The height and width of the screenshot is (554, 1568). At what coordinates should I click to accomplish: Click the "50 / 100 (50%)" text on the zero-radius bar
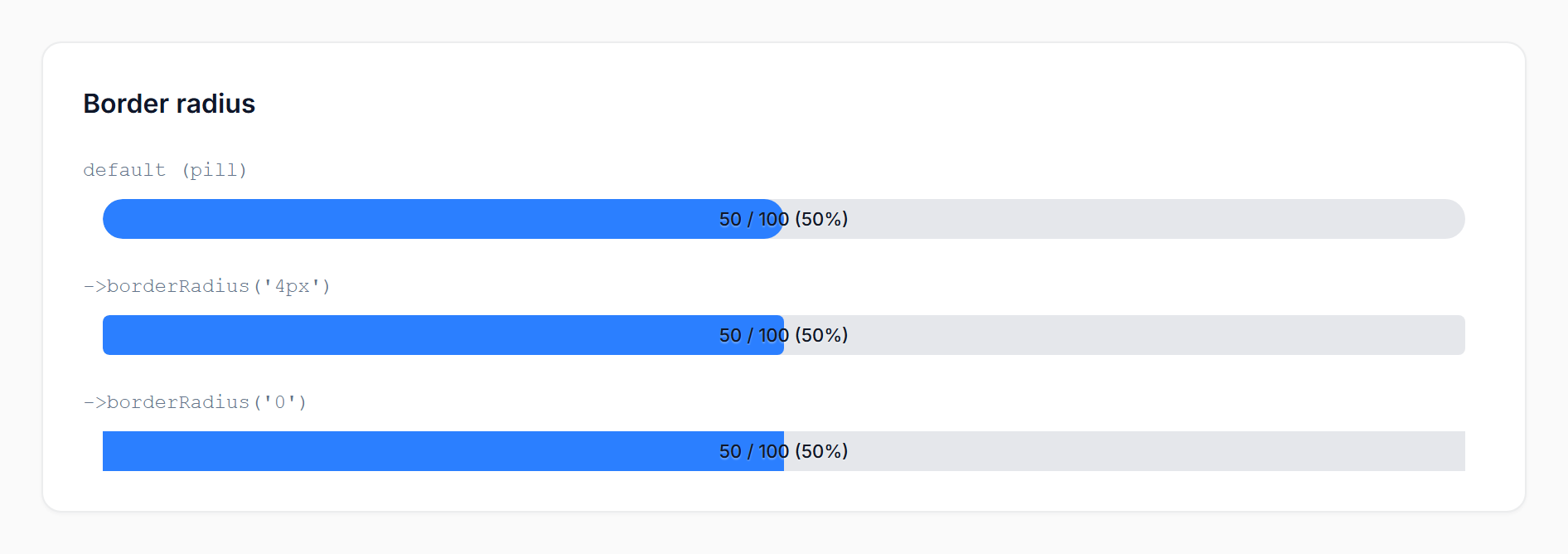(783, 451)
